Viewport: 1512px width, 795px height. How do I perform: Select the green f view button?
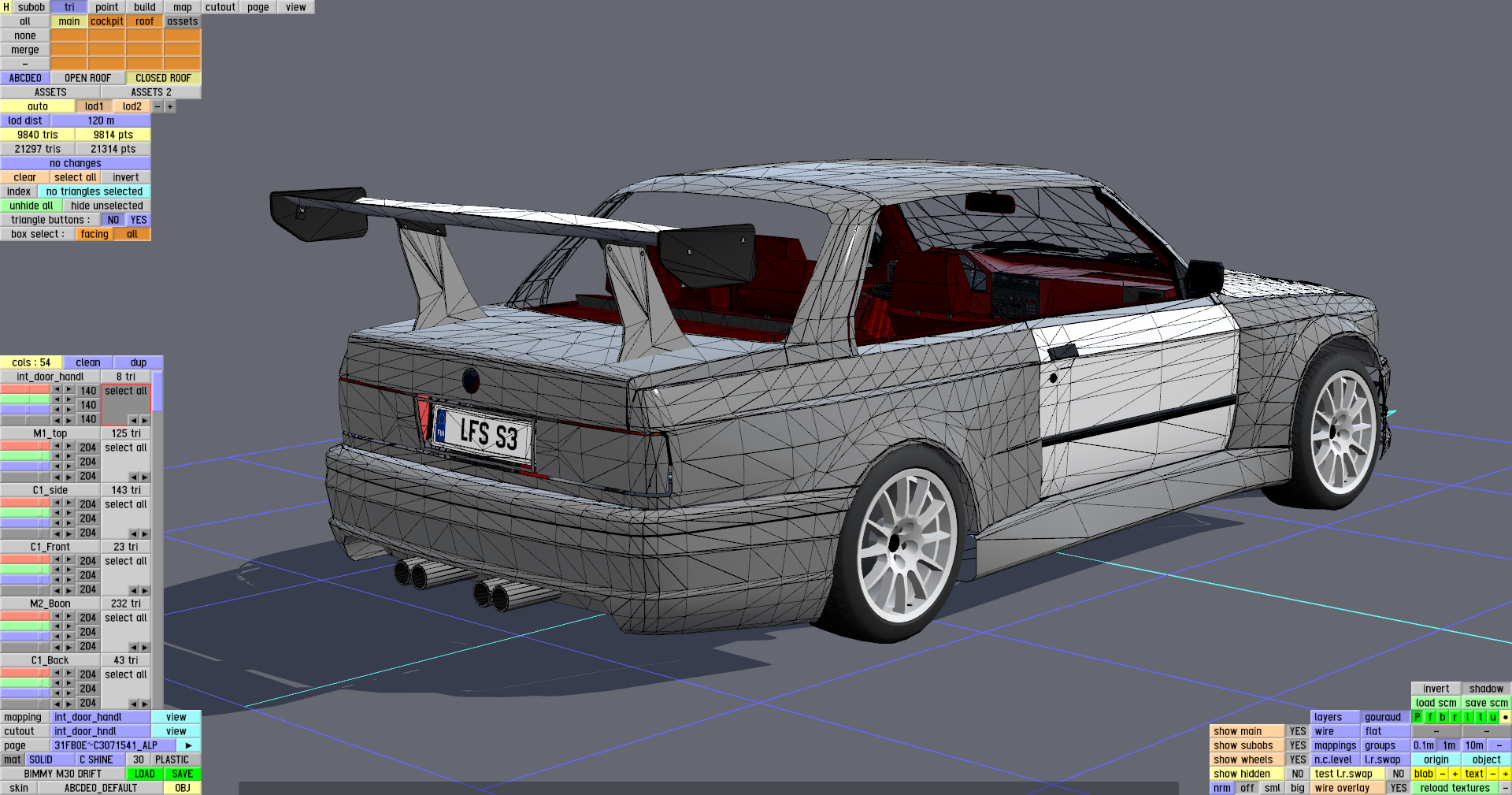coord(1430,717)
